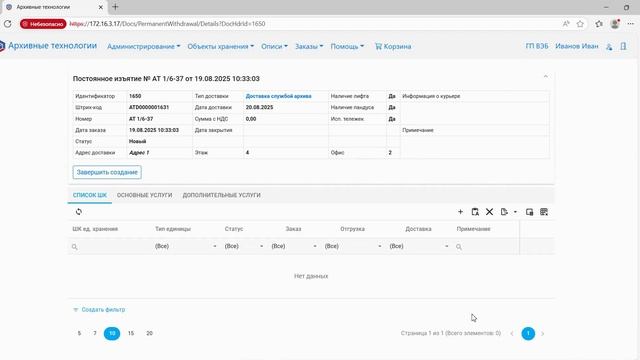Screen dimensions: 640x360
Task: Click search icon in Примечание filter
Action: (x=459, y=247)
